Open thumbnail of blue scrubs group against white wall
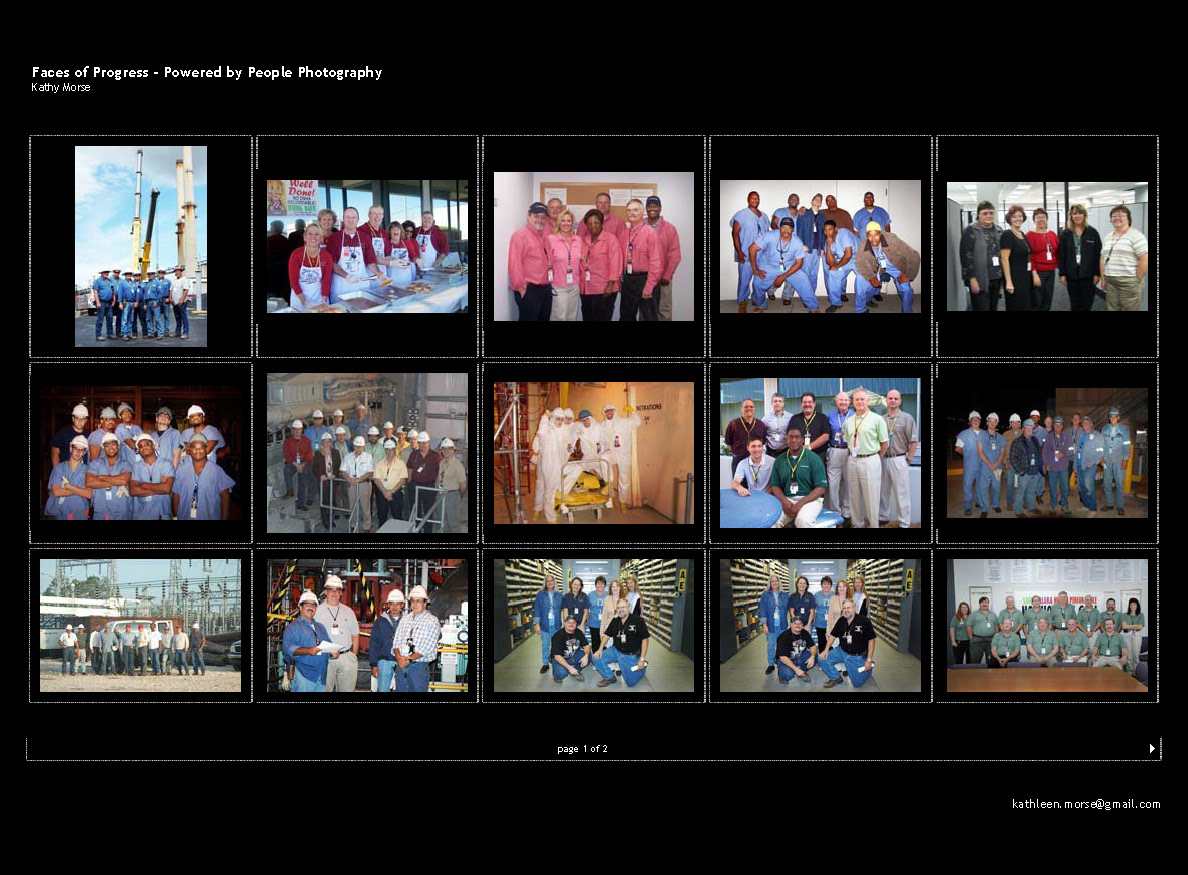This screenshot has height=875, width=1188. [x=821, y=246]
